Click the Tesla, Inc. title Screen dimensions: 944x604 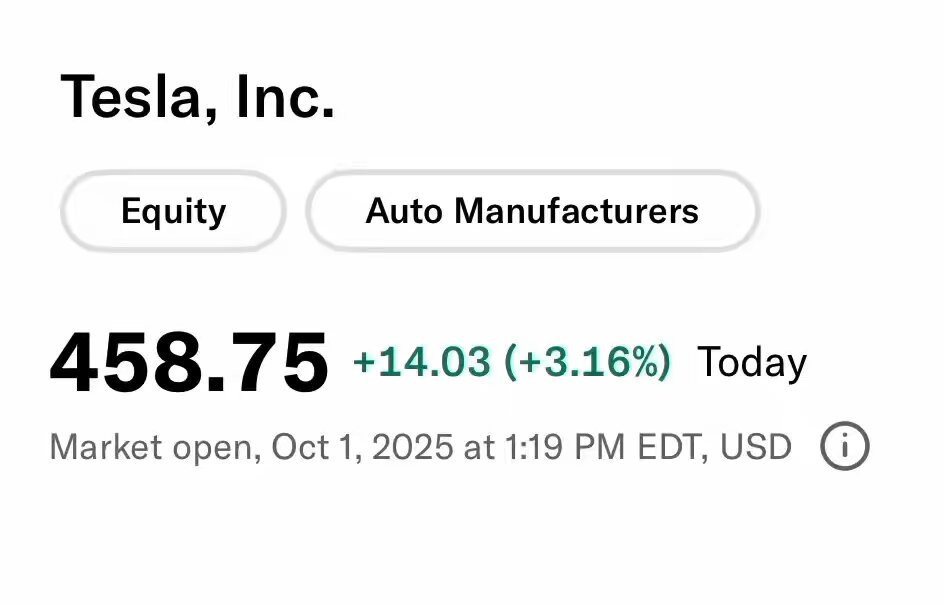pyautogui.click(x=198, y=97)
